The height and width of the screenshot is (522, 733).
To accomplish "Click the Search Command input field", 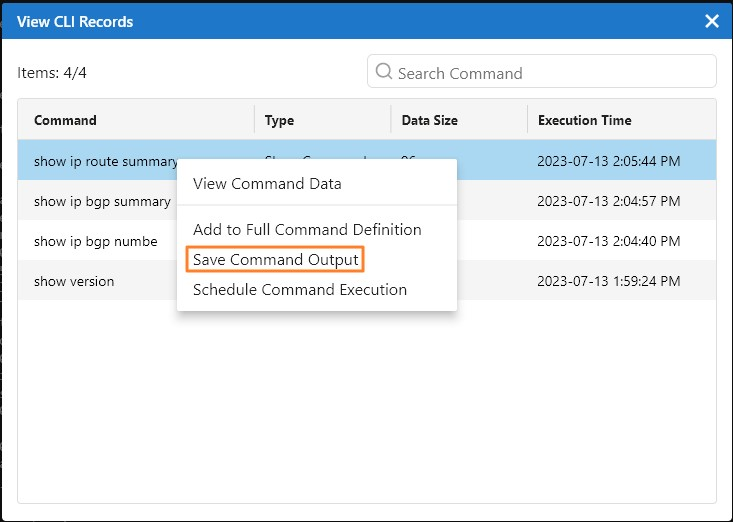I will [550, 73].
